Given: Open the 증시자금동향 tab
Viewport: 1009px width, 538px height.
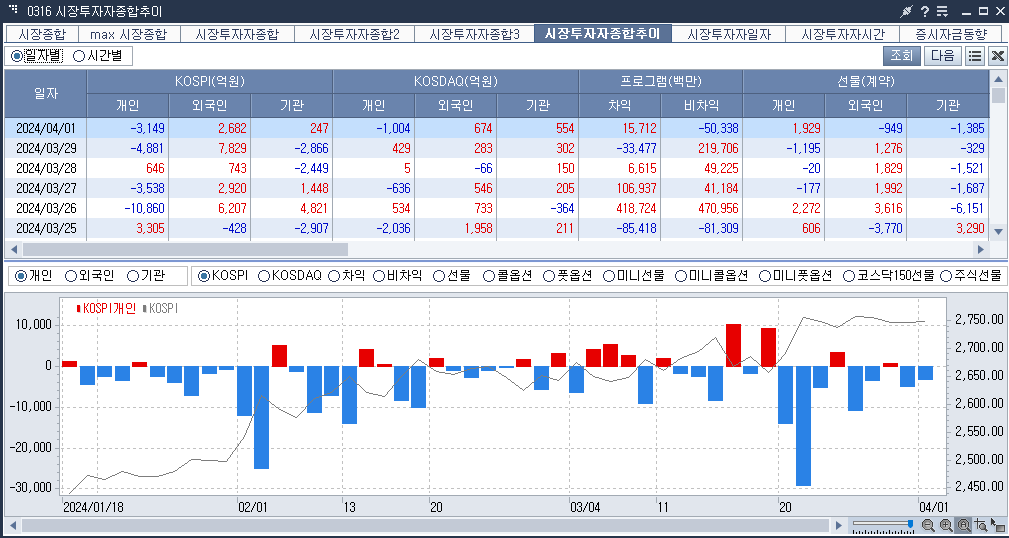Looking at the screenshot, I should pyautogui.click(x=951, y=34).
